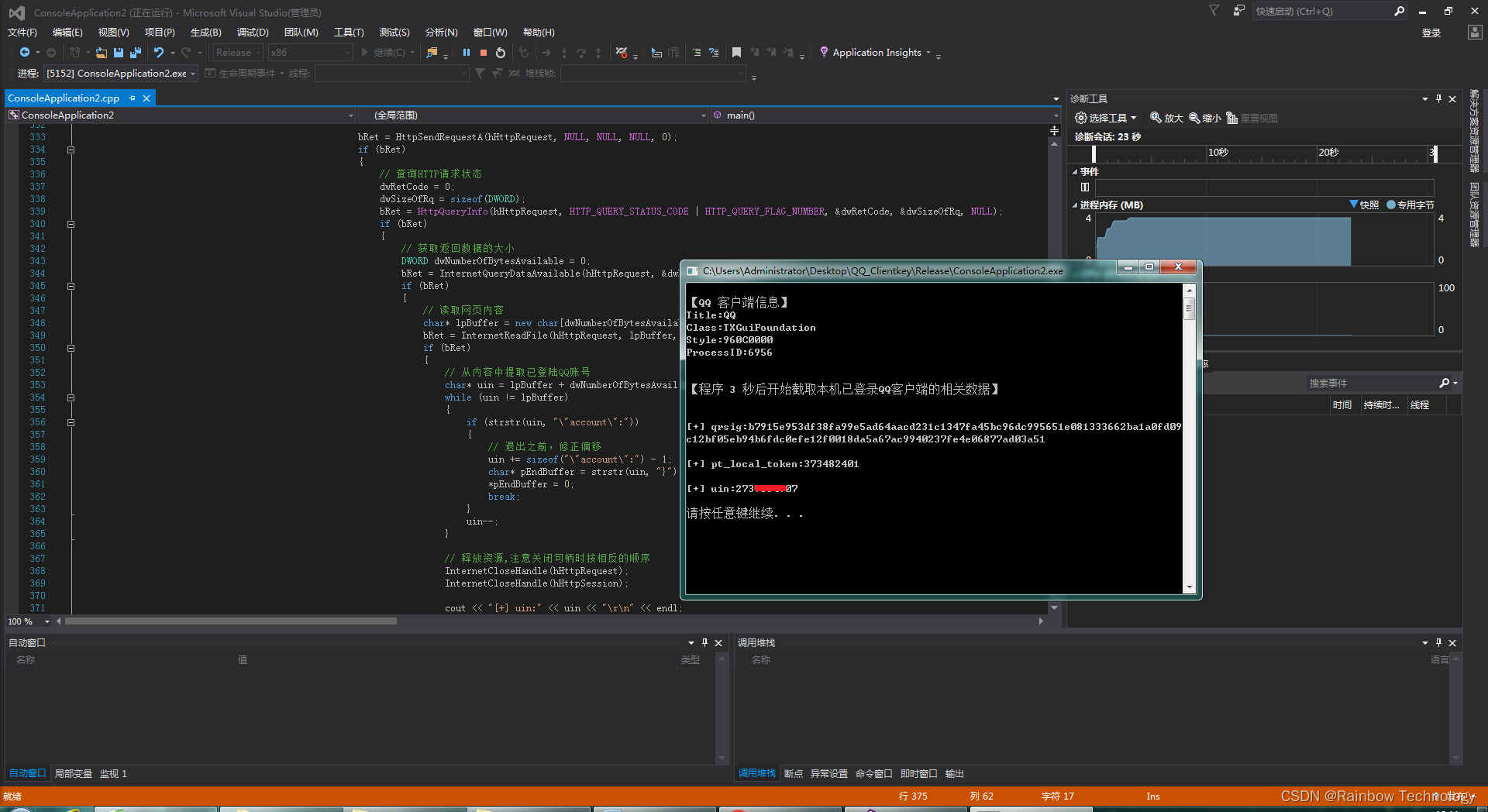Image resolution: width=1488 pixels, height=812 pixels.
Task: Switch to the 断点 tab
Action: point(794,773)
